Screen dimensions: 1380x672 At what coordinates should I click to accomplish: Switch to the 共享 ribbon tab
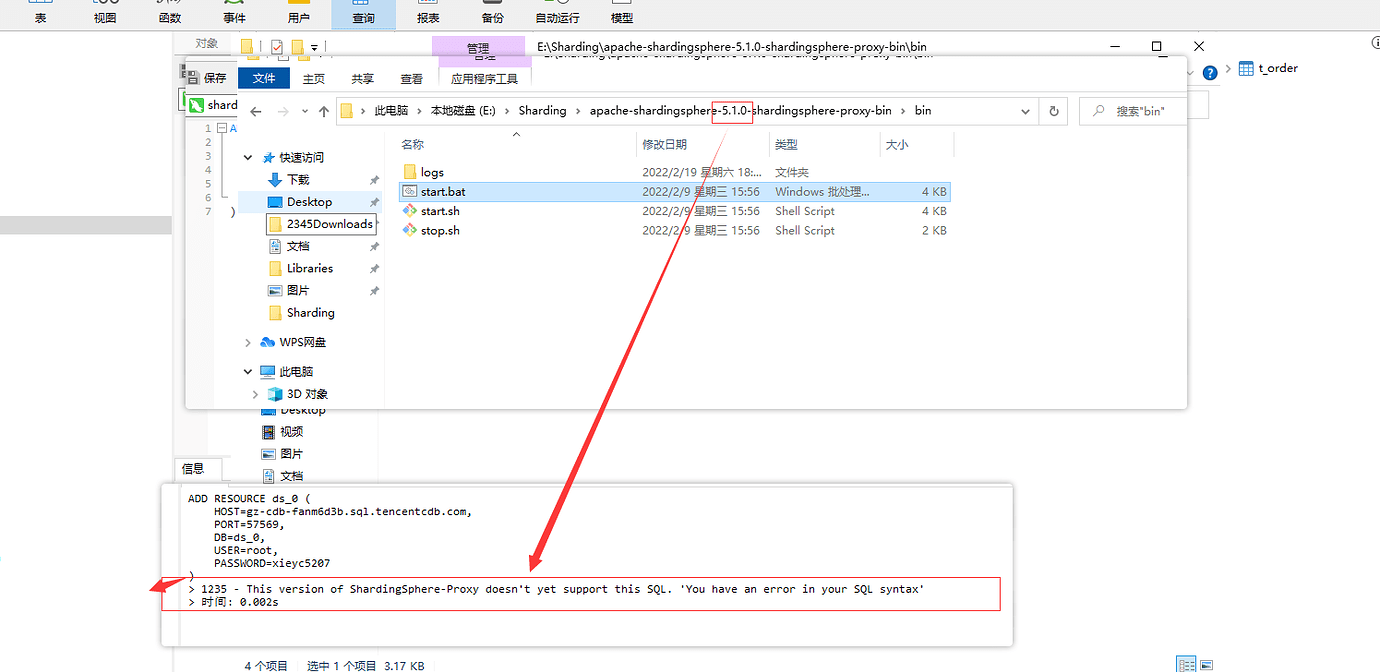(363, 78)
